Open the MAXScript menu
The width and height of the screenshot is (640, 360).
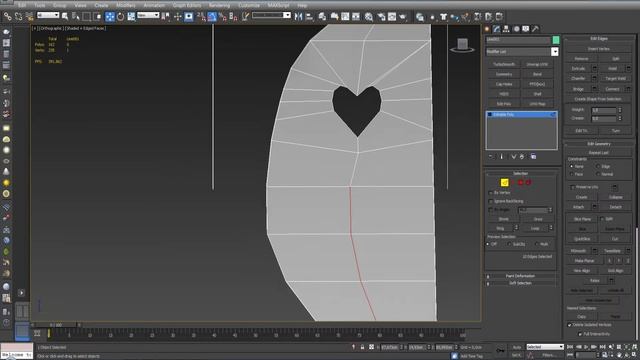[x=278, y=5]
